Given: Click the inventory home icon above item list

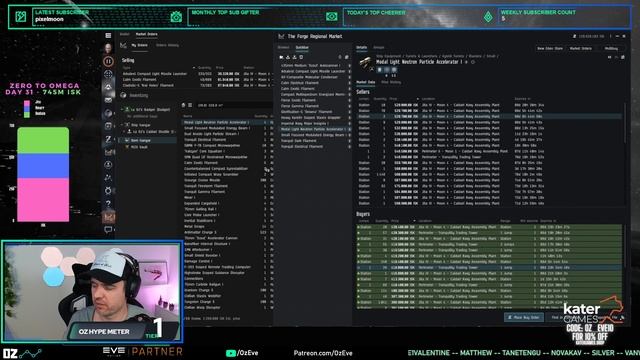Looking at the screenshot, I should 183,105.
